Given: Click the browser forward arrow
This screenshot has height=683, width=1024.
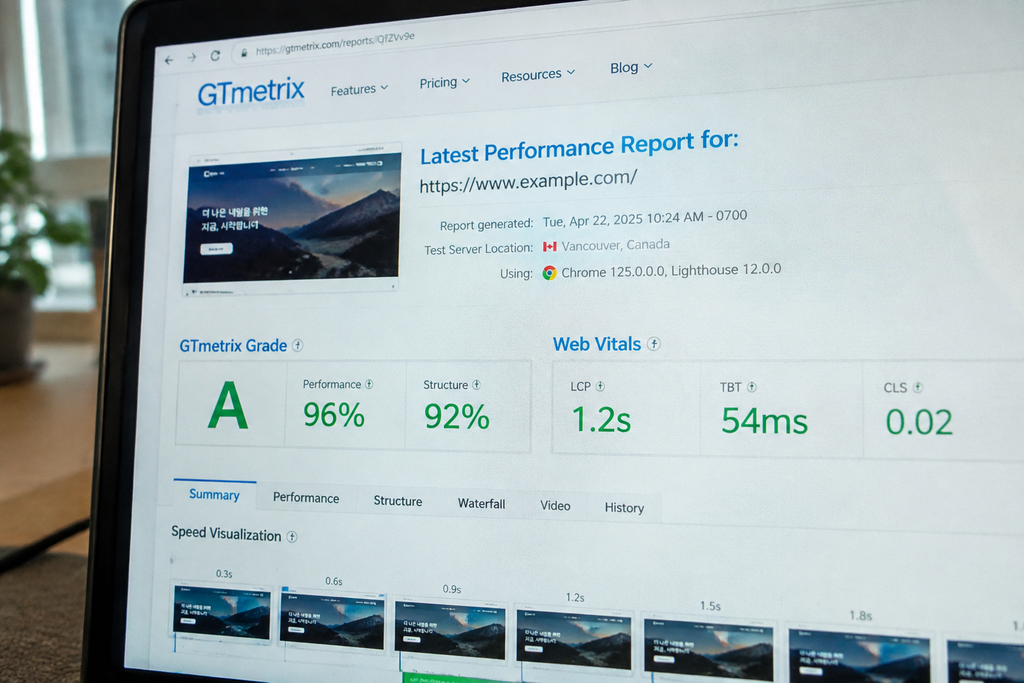Looking at the screenshot, I should [192, 57].
